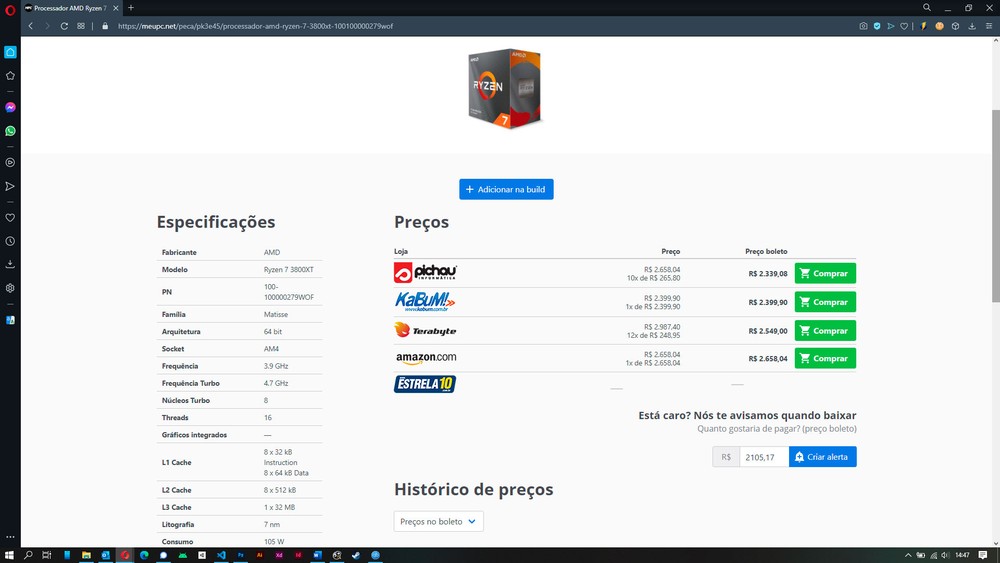This screenshot has width=1000, height=563.
Task: Open the Terabyte store logo
Action: 425,330
